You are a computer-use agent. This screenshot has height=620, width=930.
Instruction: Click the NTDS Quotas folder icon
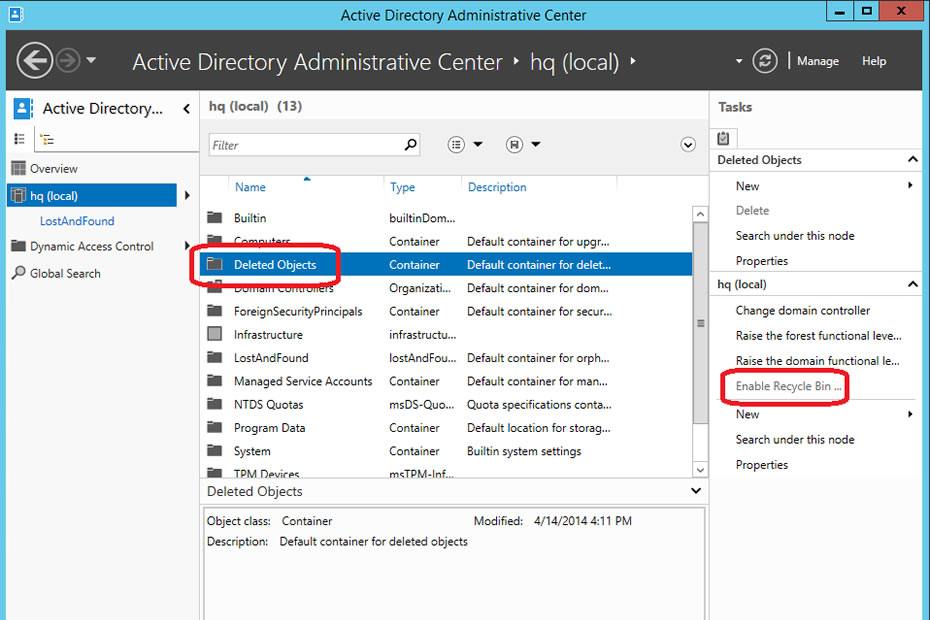point(214,403)
